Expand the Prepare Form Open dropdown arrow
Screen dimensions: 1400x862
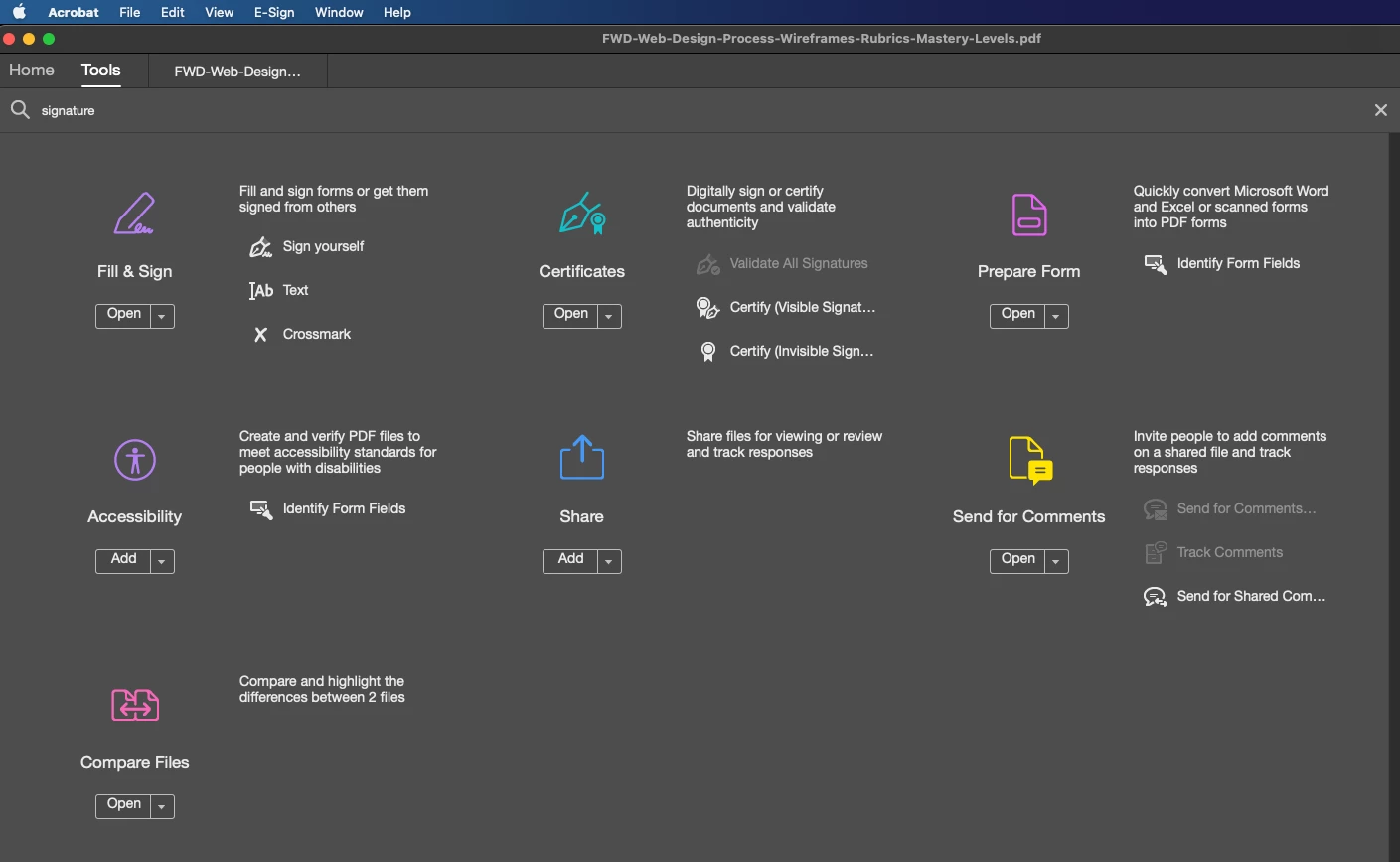pyautogui.click(x=1056, y=316)
